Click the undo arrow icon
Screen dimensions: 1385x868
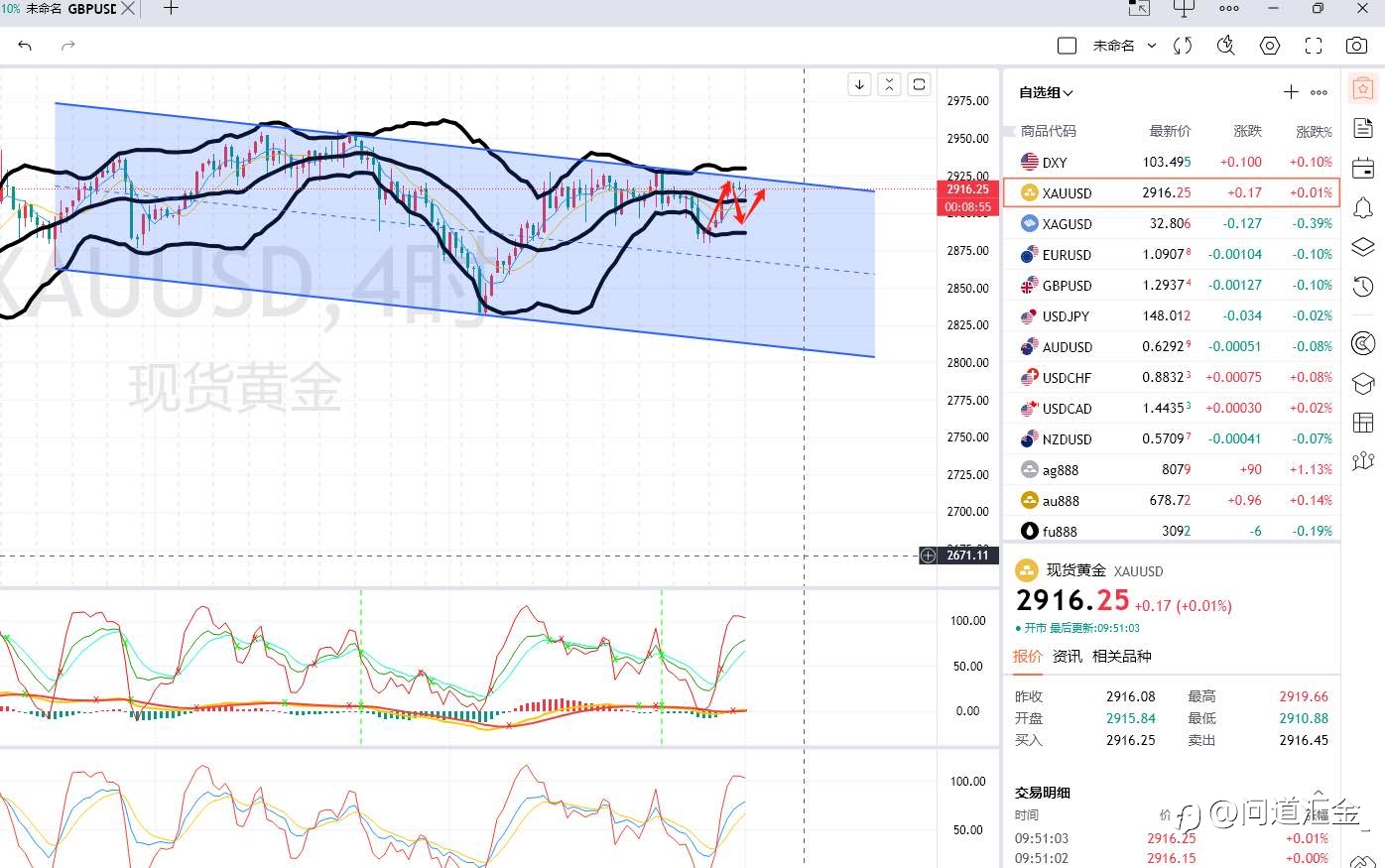25,46
